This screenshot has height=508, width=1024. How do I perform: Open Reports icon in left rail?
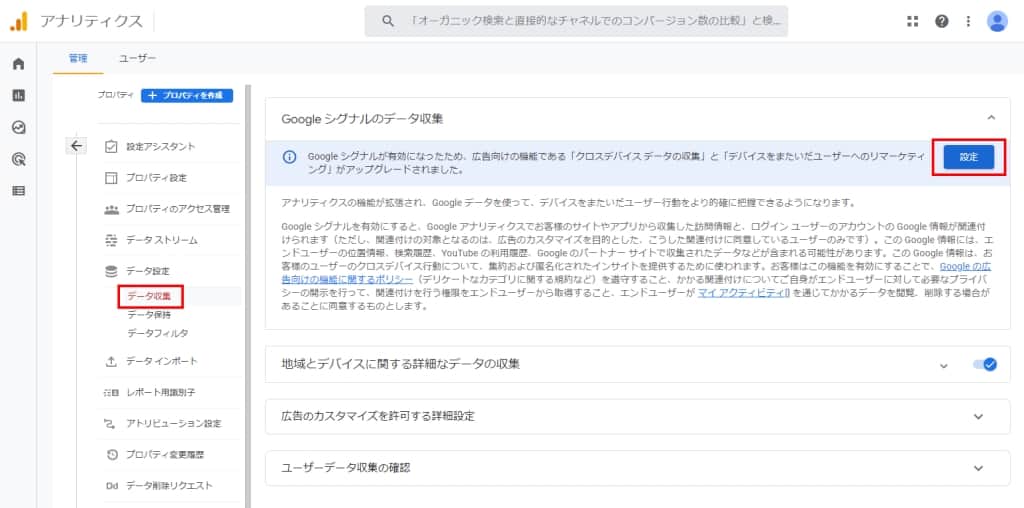pos(18,95)
